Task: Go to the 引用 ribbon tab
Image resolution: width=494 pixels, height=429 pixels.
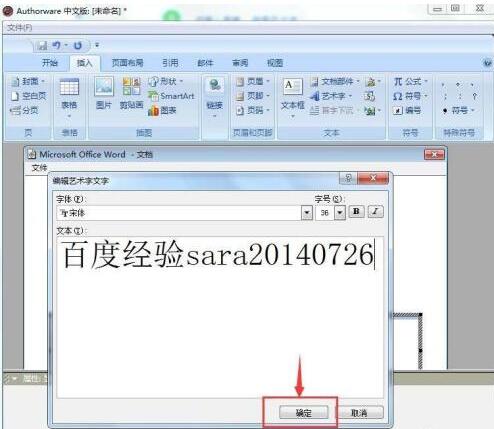Action: click(170, 62)
